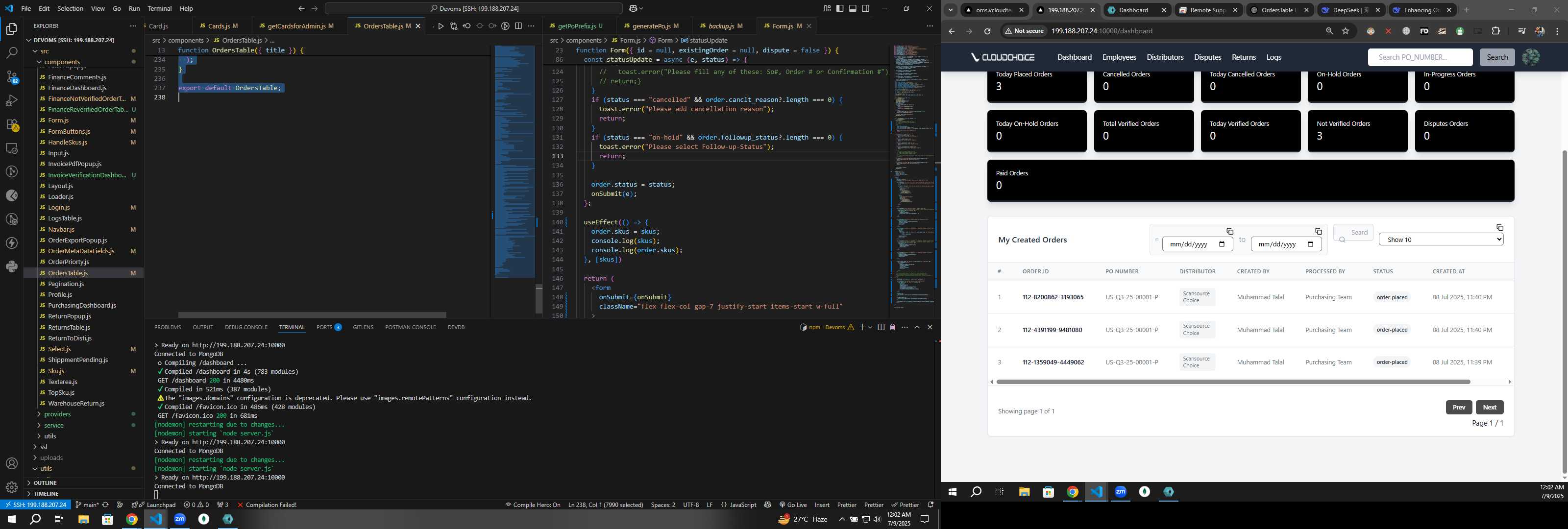Split the terminal panel
This screenshot has width=1568, height=529.
tap(880, 328)
